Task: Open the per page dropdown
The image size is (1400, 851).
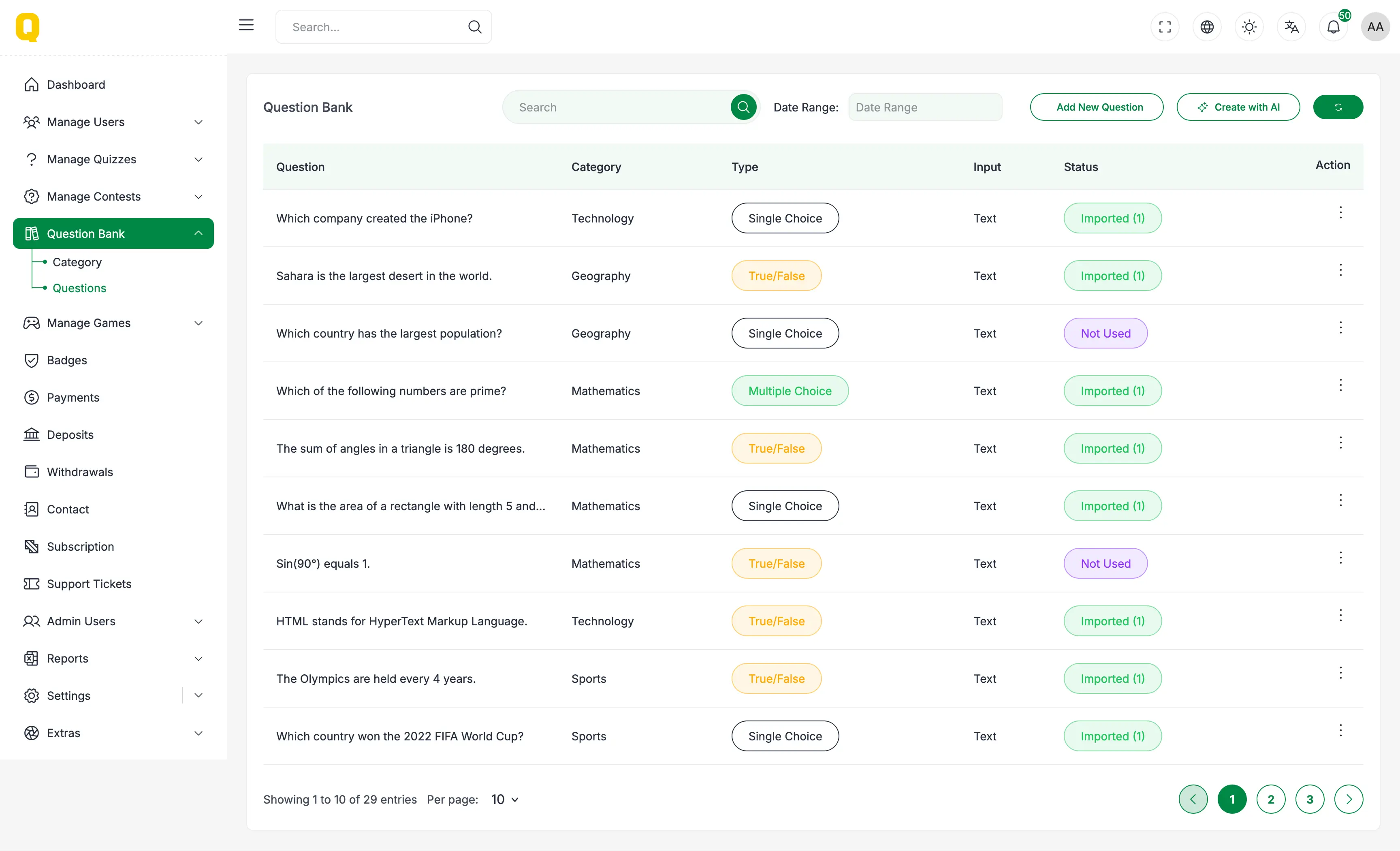Action: click(505, 799)
